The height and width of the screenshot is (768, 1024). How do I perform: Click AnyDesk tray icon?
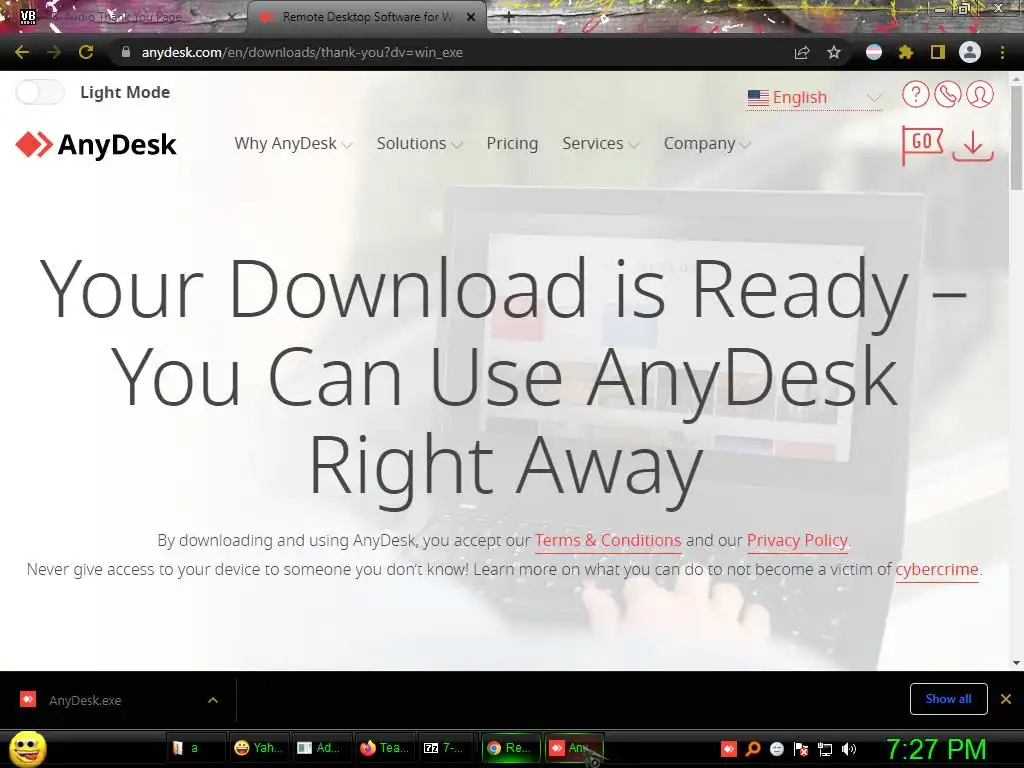[729, 748]
